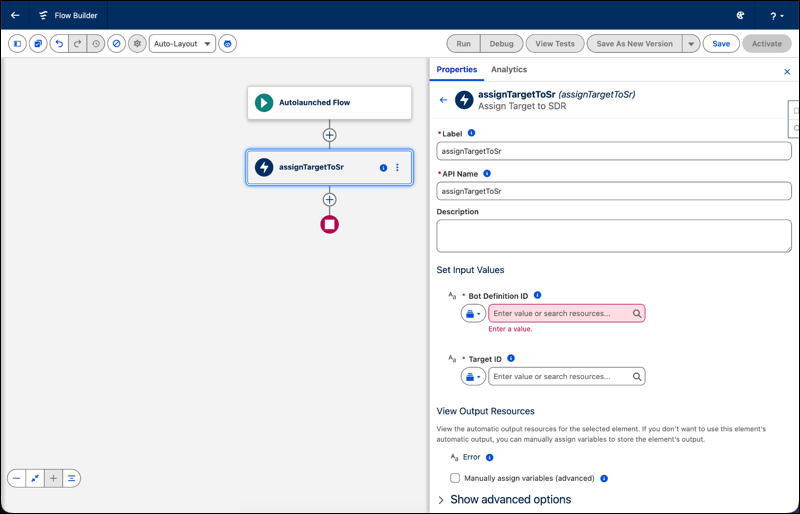The image size is (800, 514).
Task: Click the Bot Definition ID value field
Action: pos(566,313)
